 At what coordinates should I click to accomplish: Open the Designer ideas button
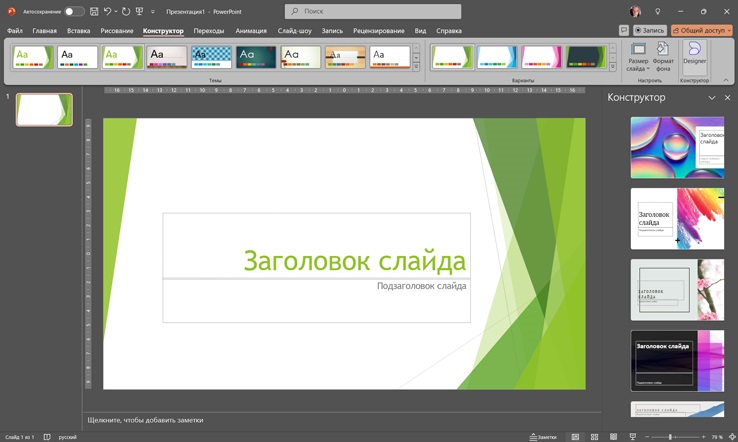[694, 54]
